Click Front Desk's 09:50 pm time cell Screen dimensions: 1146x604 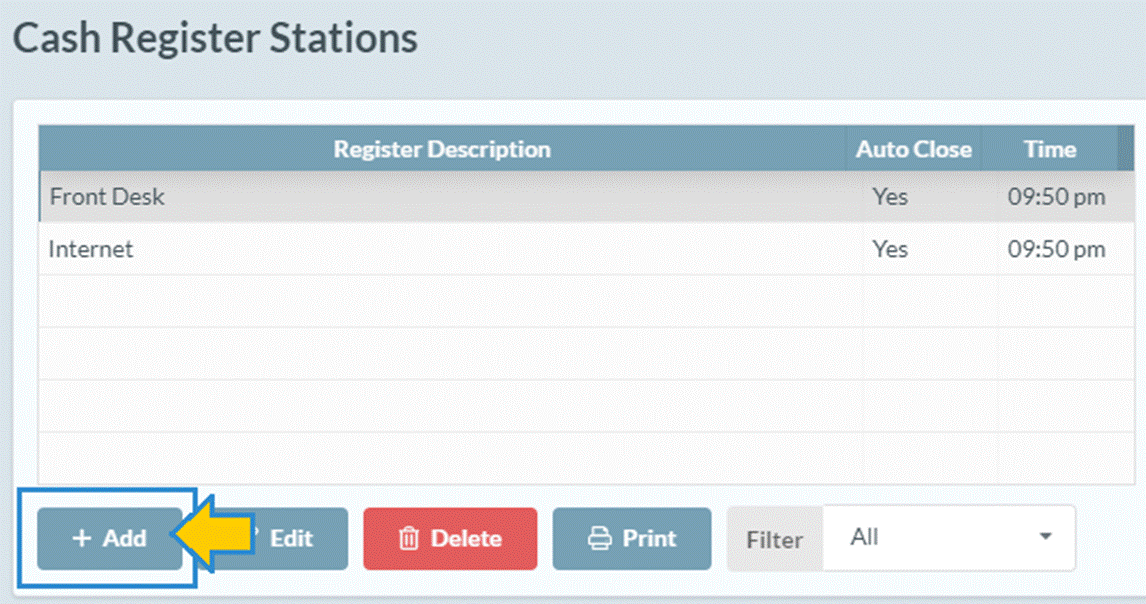(1056, 197)
